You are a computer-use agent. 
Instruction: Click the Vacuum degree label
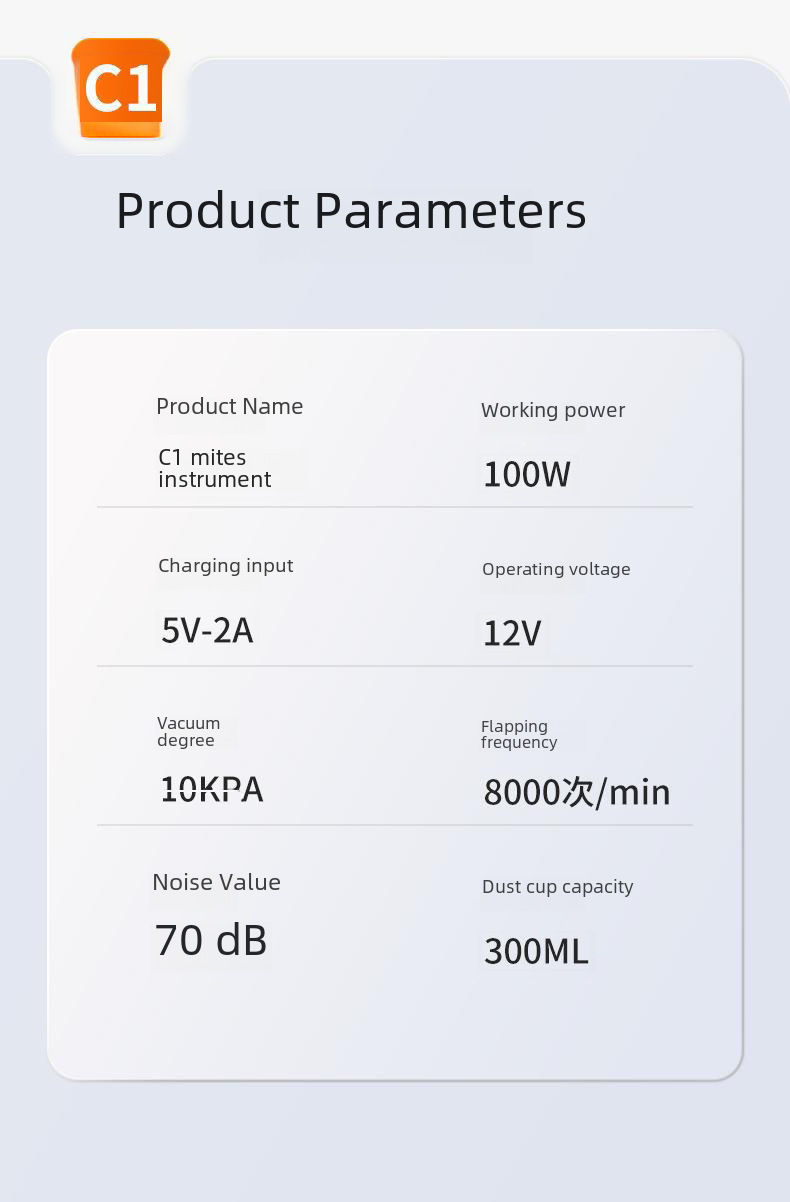point(188,731)
